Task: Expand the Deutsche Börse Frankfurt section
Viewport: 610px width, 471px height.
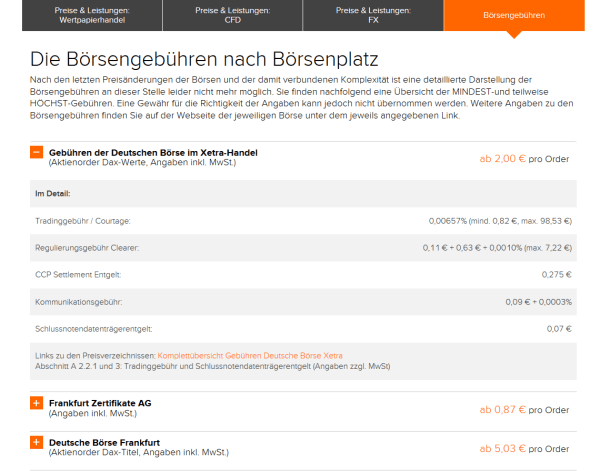Action: [37, 442]
